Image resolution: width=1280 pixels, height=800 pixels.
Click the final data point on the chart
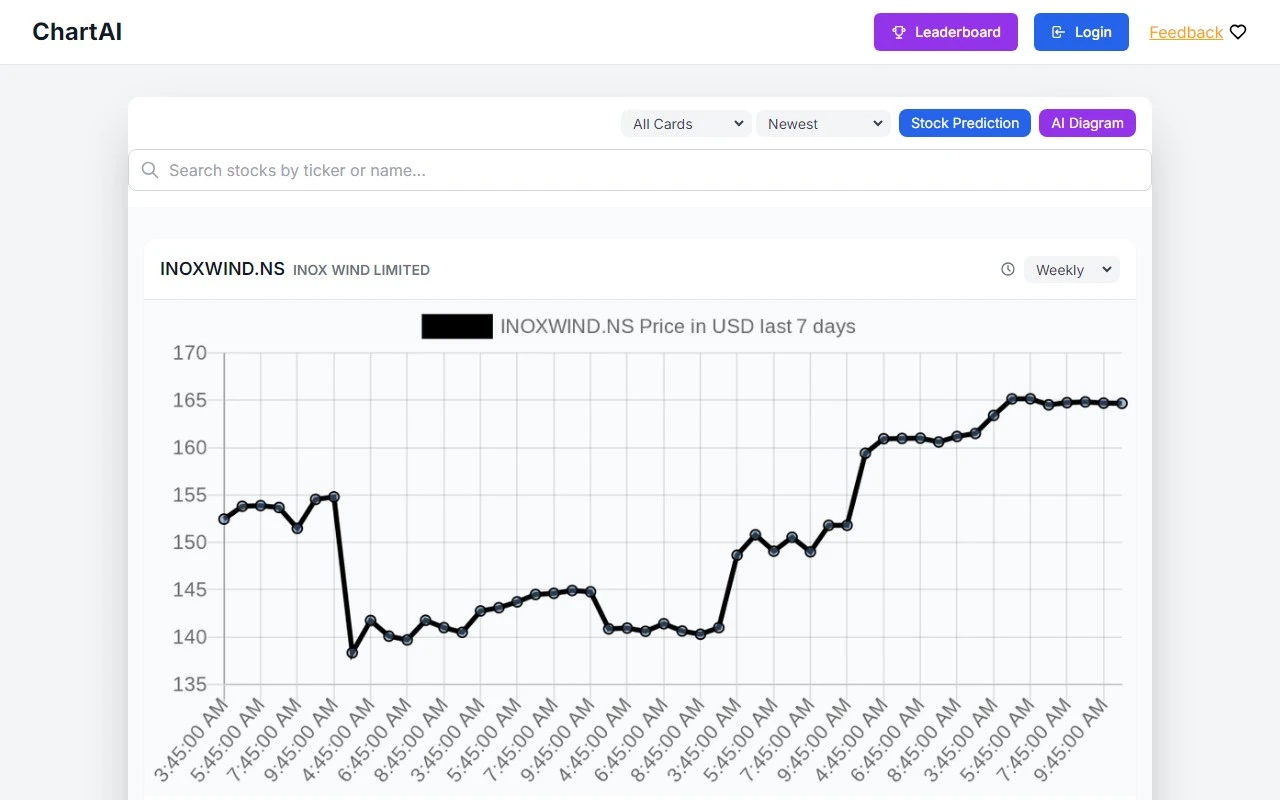coord(1122,403)
